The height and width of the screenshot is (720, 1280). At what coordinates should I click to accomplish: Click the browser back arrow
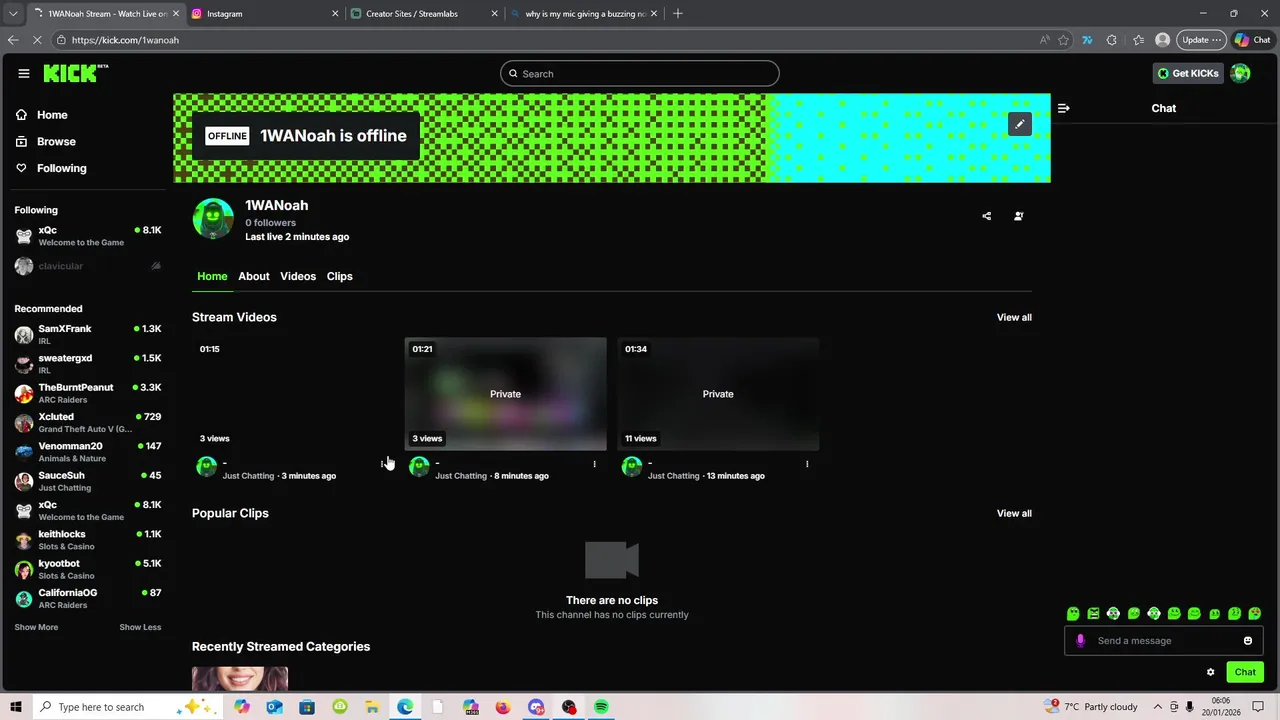13,40
